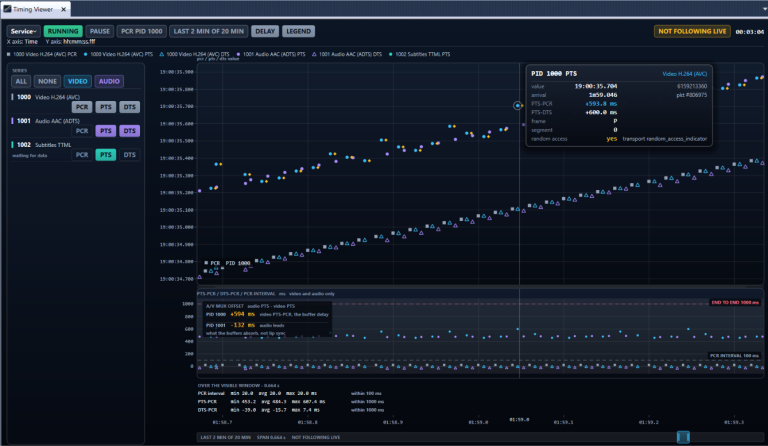Toggle the DELAY panel
The height and width of the screenshot is (446, 768).
[265, 31]
